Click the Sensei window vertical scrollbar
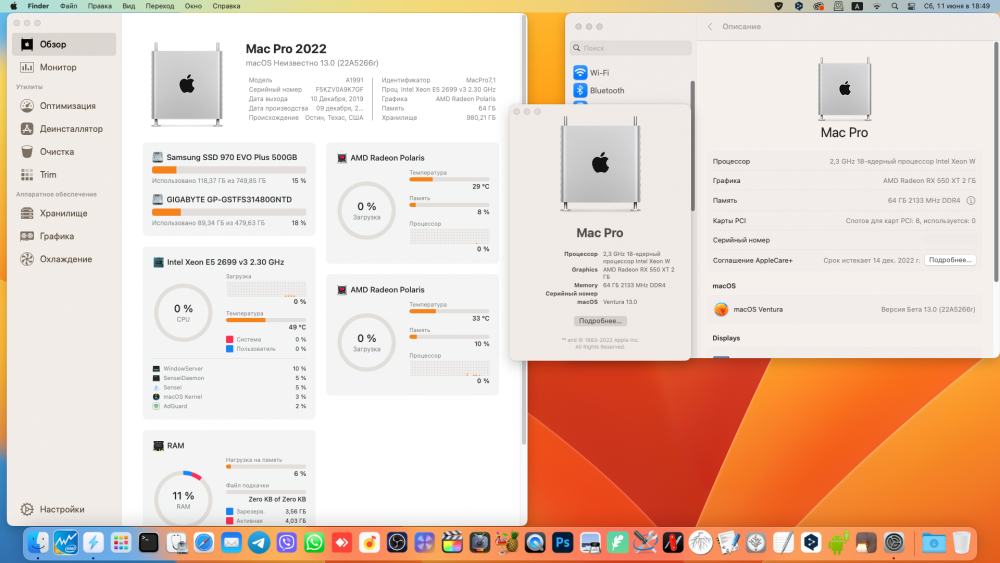Image resolution: width=1000 pixels, height=563 pixels. pos(524,230)
